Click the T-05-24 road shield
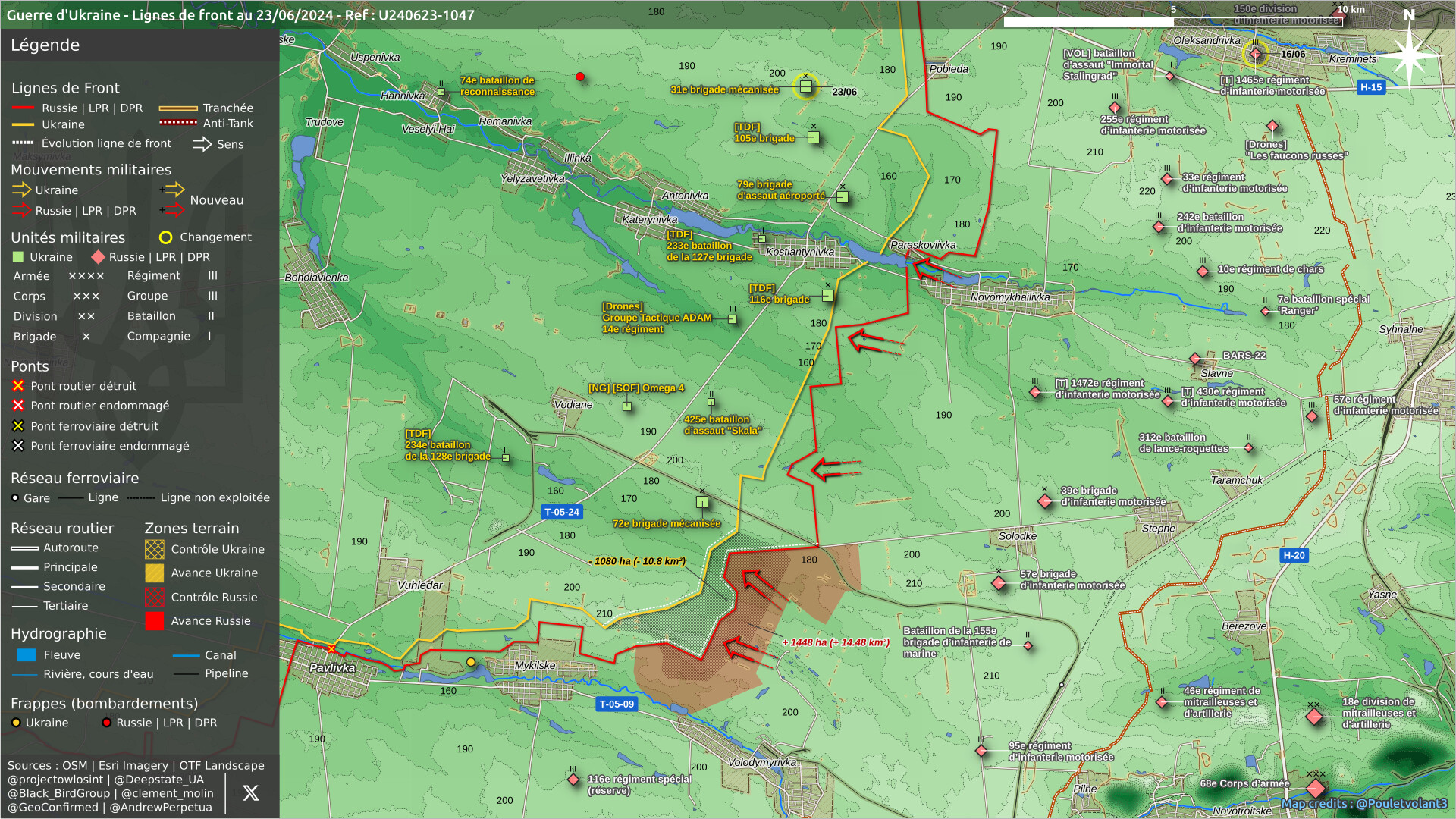Image resolution: width=1456 pixels, height=819 pixels. coord(562,512)
